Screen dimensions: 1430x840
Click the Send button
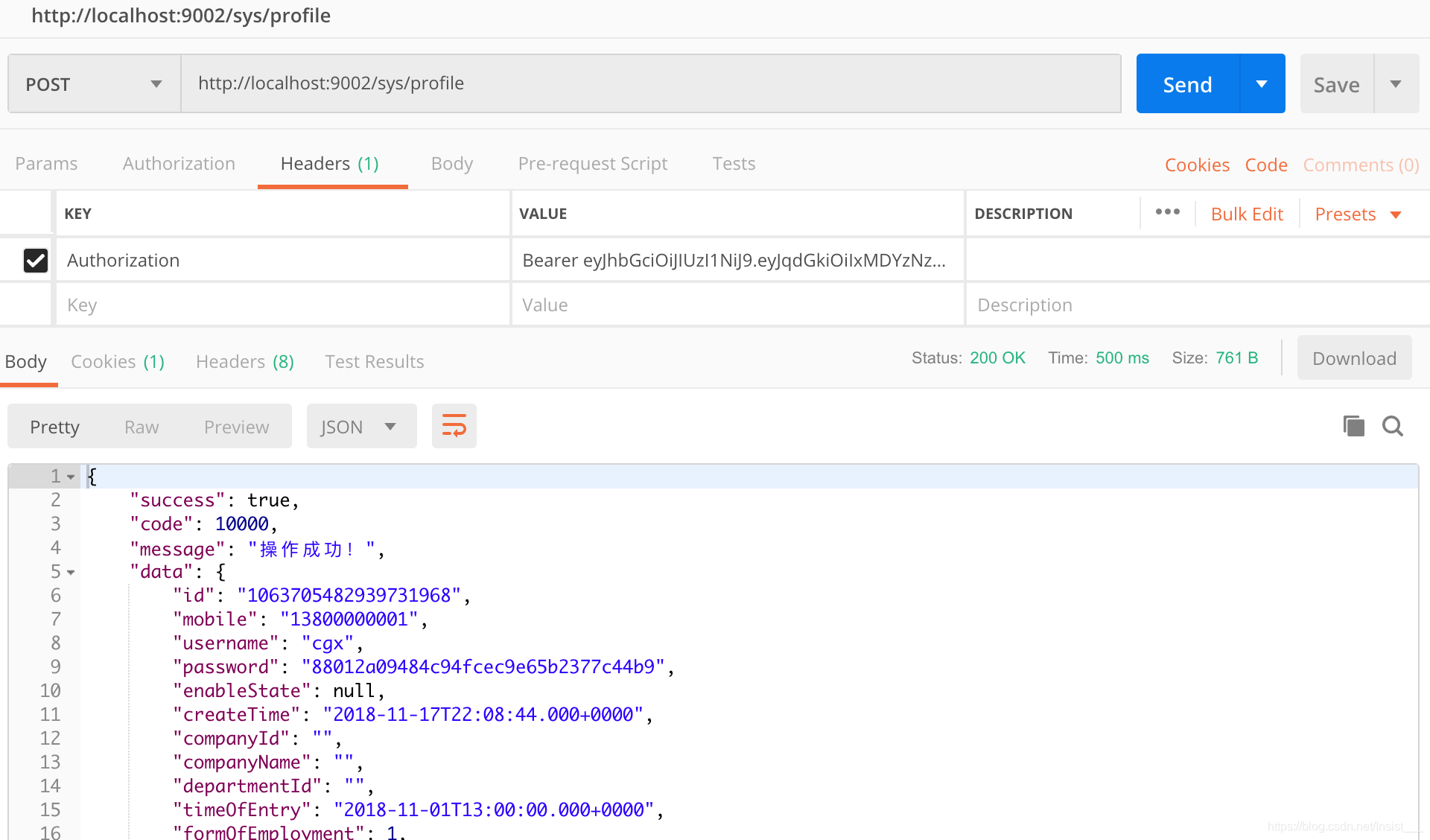[x=1187, y=84]
